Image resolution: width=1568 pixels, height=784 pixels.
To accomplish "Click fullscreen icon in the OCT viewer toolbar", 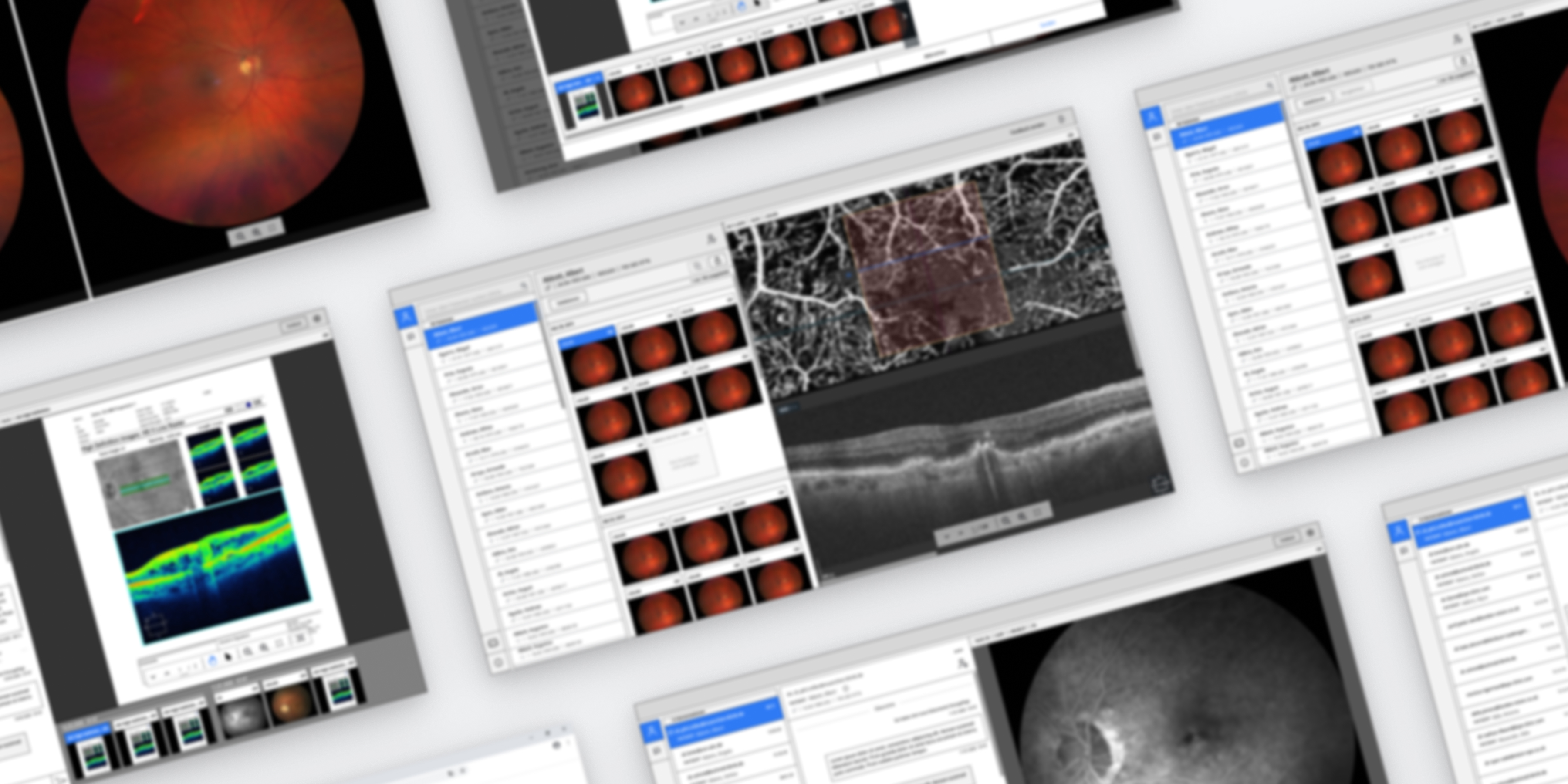I will click(x=1039, y=513).
